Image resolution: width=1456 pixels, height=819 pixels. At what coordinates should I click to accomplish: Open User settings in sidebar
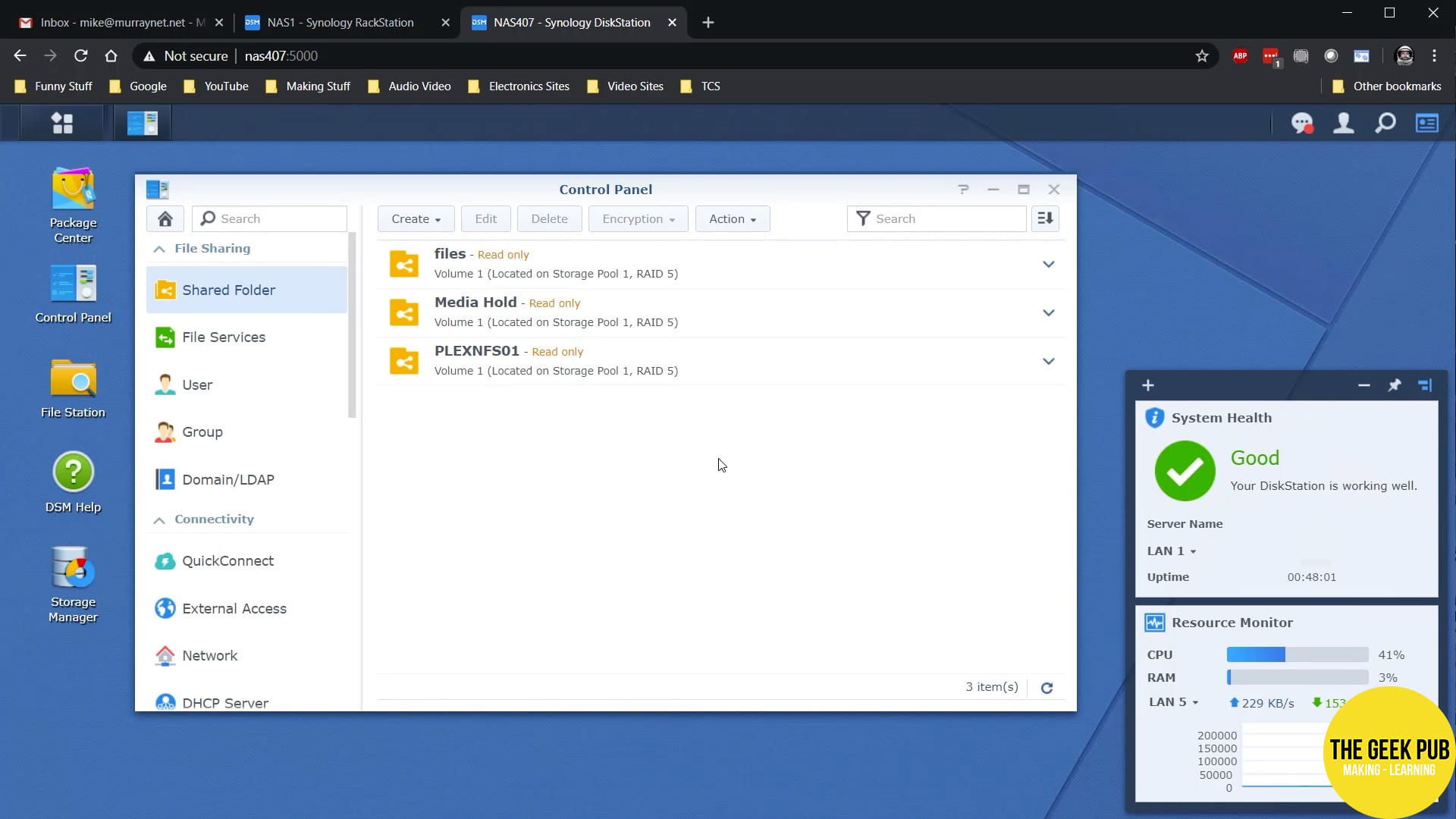point(246,385)
